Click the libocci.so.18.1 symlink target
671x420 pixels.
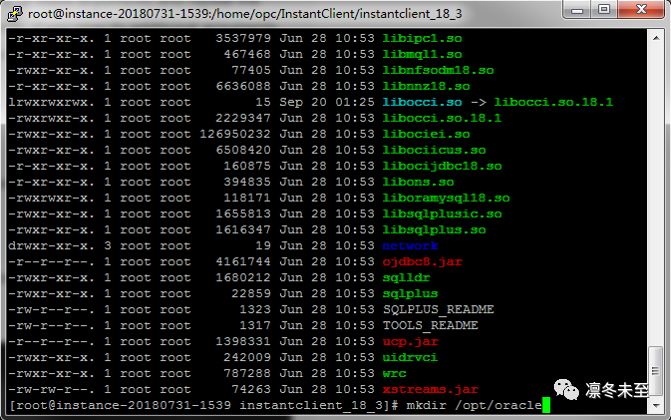point(553,102)
